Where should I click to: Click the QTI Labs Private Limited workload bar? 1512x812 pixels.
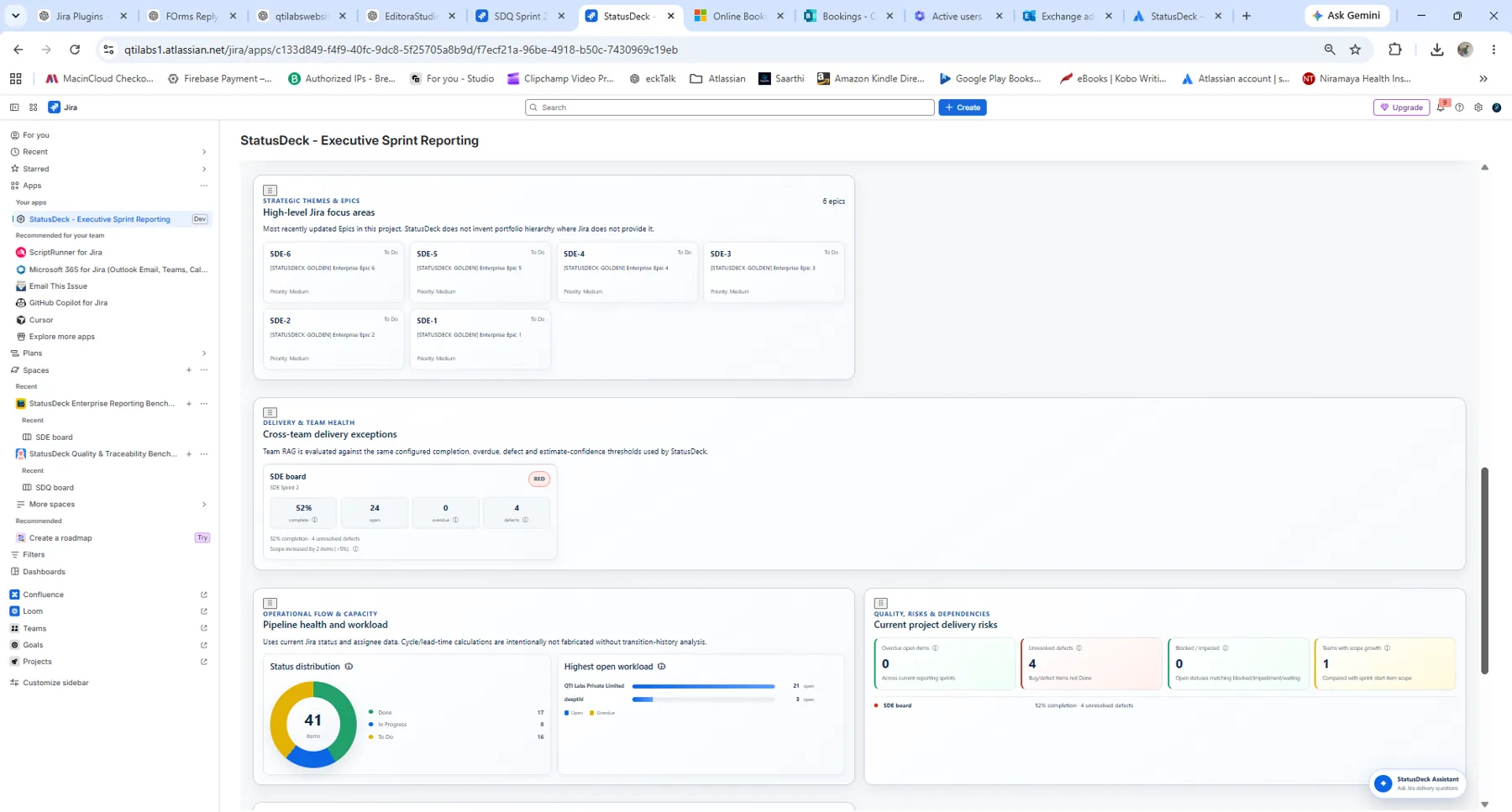(703, 686)
